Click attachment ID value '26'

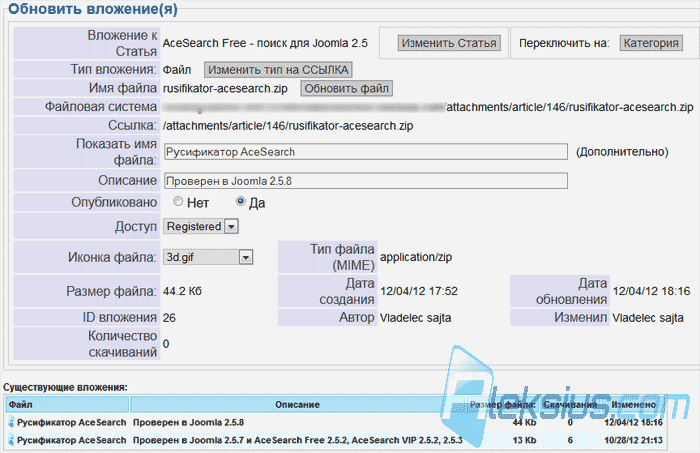(x=169, y=318)
